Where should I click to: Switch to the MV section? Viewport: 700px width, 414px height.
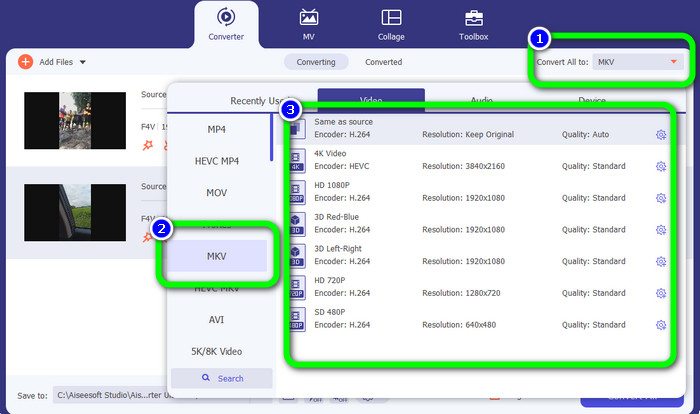309,25
